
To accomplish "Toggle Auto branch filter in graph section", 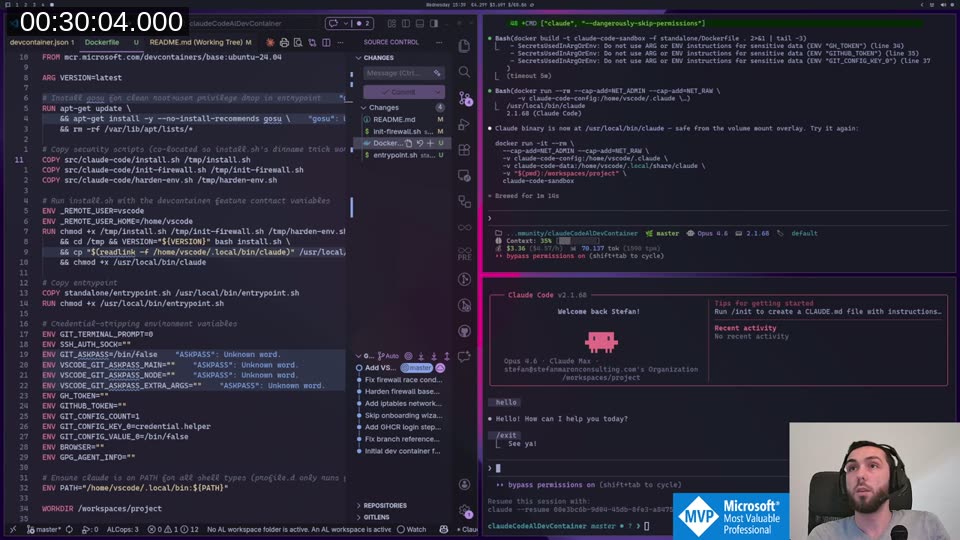I will point(388,356).
